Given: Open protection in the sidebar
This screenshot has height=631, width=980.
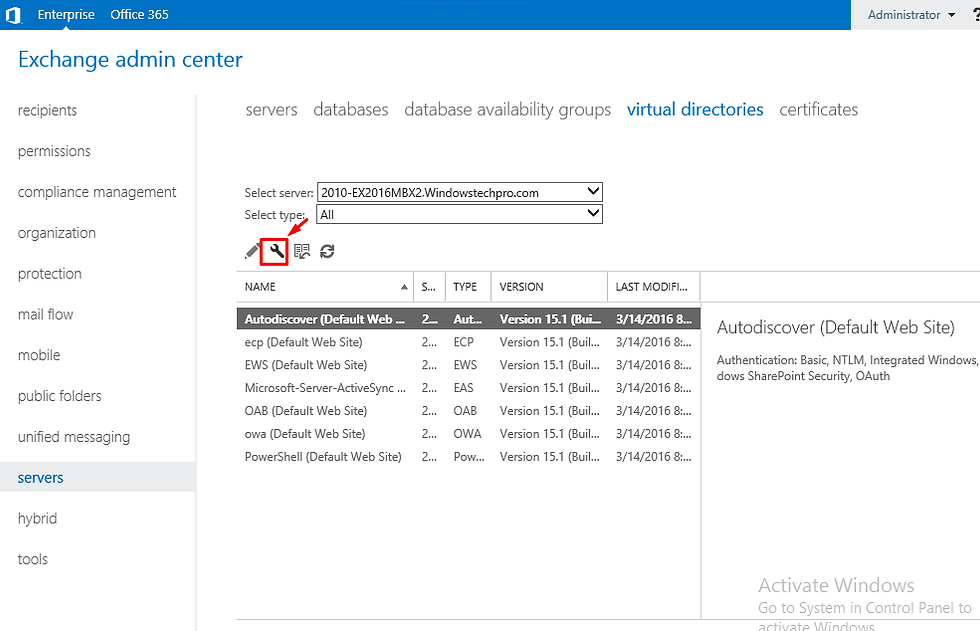Looking at the screenshot, I should [50, 274].
